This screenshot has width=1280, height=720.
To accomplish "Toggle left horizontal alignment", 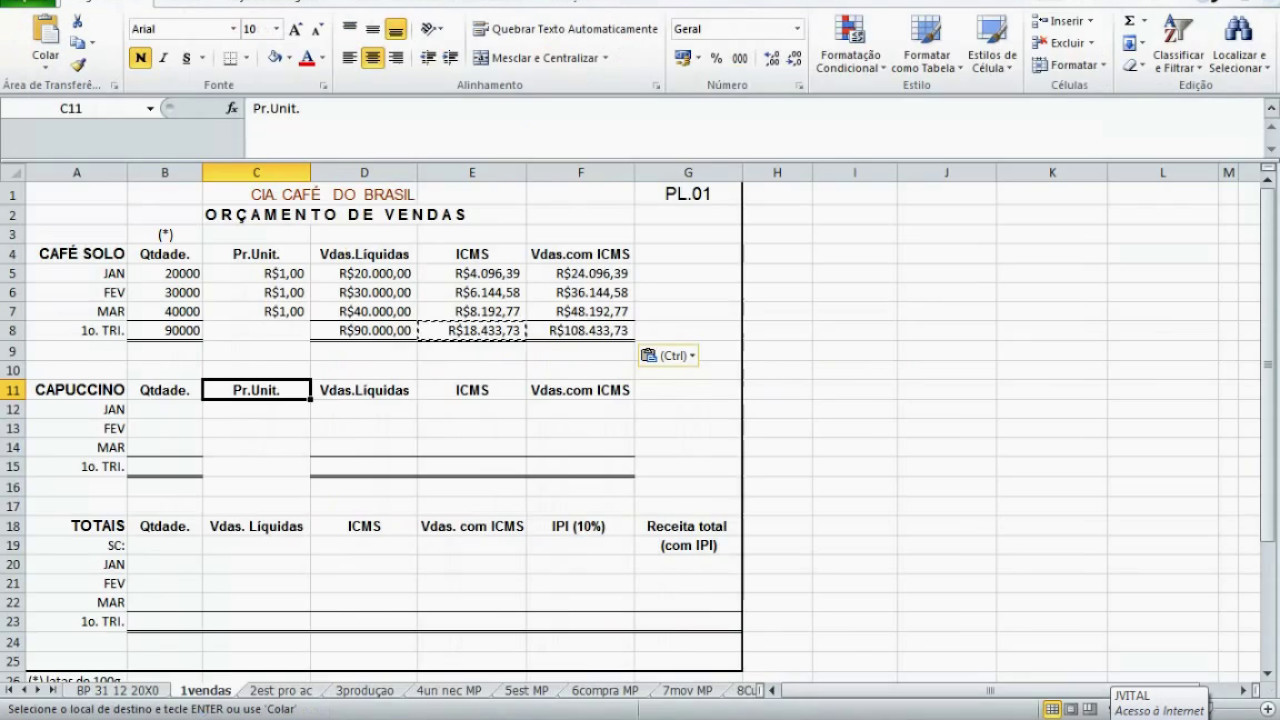I will click(x=349, y=58).
